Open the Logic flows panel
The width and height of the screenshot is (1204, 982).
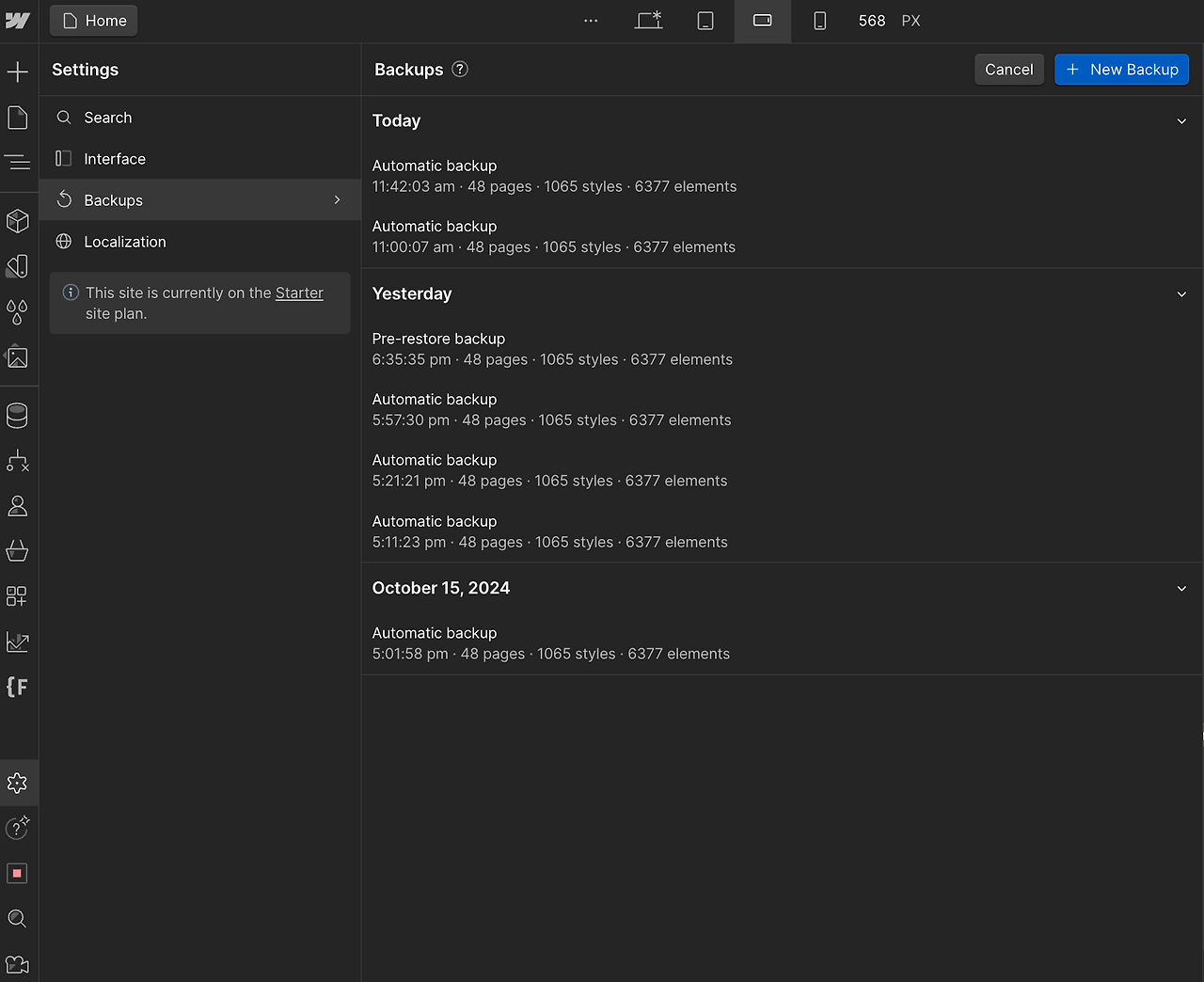[18, 460]
